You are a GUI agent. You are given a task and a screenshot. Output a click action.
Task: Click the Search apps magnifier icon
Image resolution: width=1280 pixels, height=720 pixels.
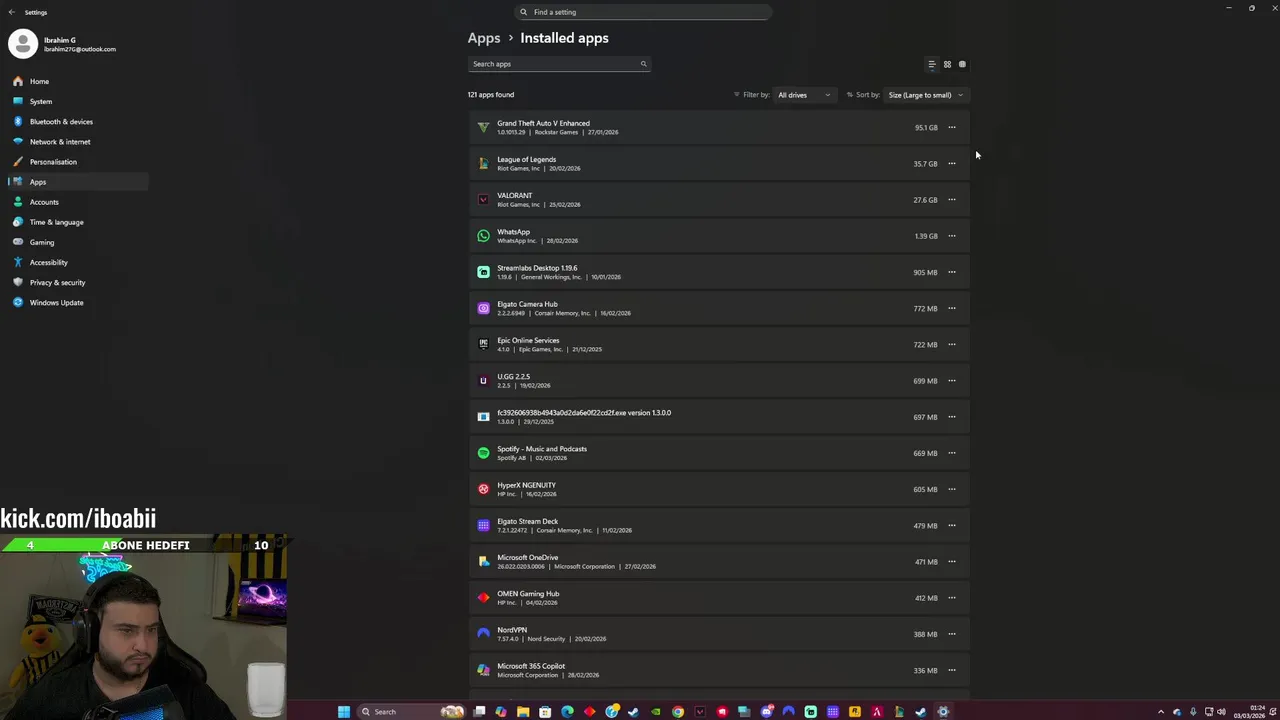point(643,64)
